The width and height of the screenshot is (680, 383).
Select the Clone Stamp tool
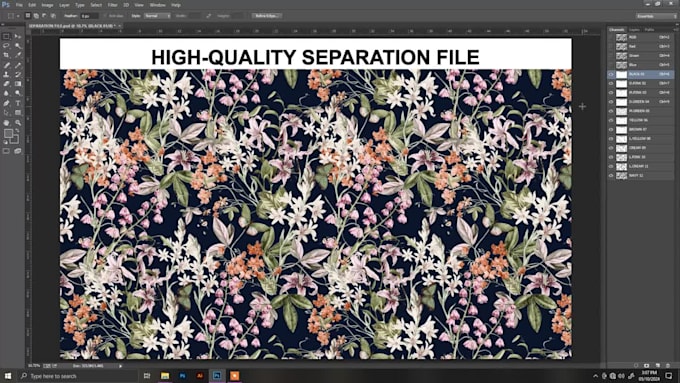(7, 74)
